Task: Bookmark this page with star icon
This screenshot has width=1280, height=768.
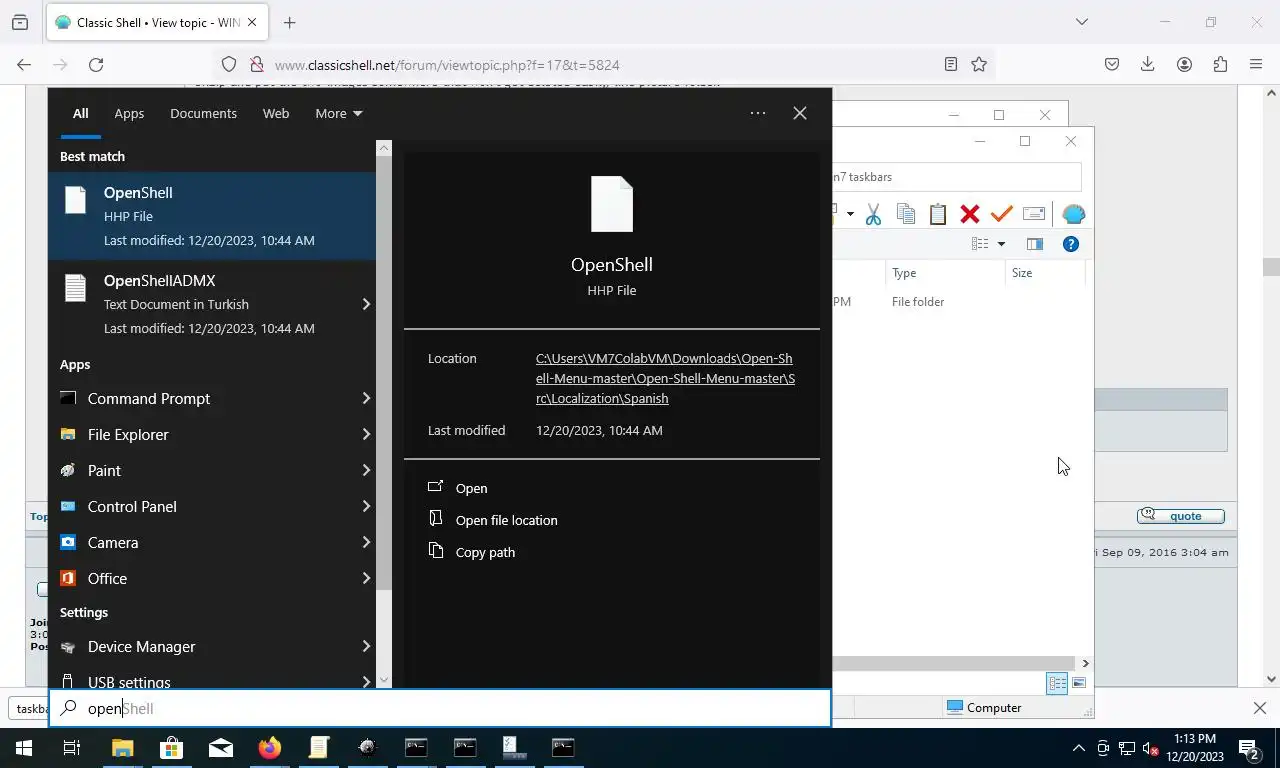Action: (979, 64)
